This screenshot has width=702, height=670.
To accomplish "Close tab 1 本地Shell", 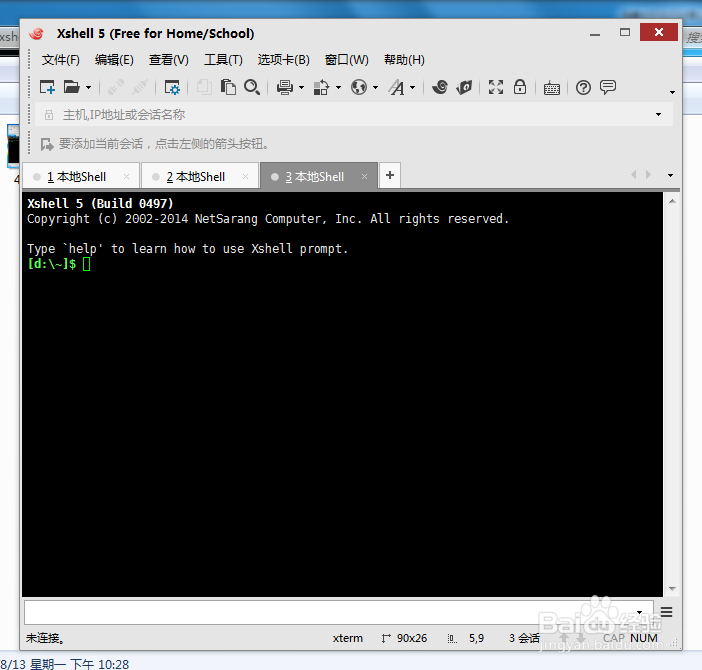I will click(x=126, y=176).
